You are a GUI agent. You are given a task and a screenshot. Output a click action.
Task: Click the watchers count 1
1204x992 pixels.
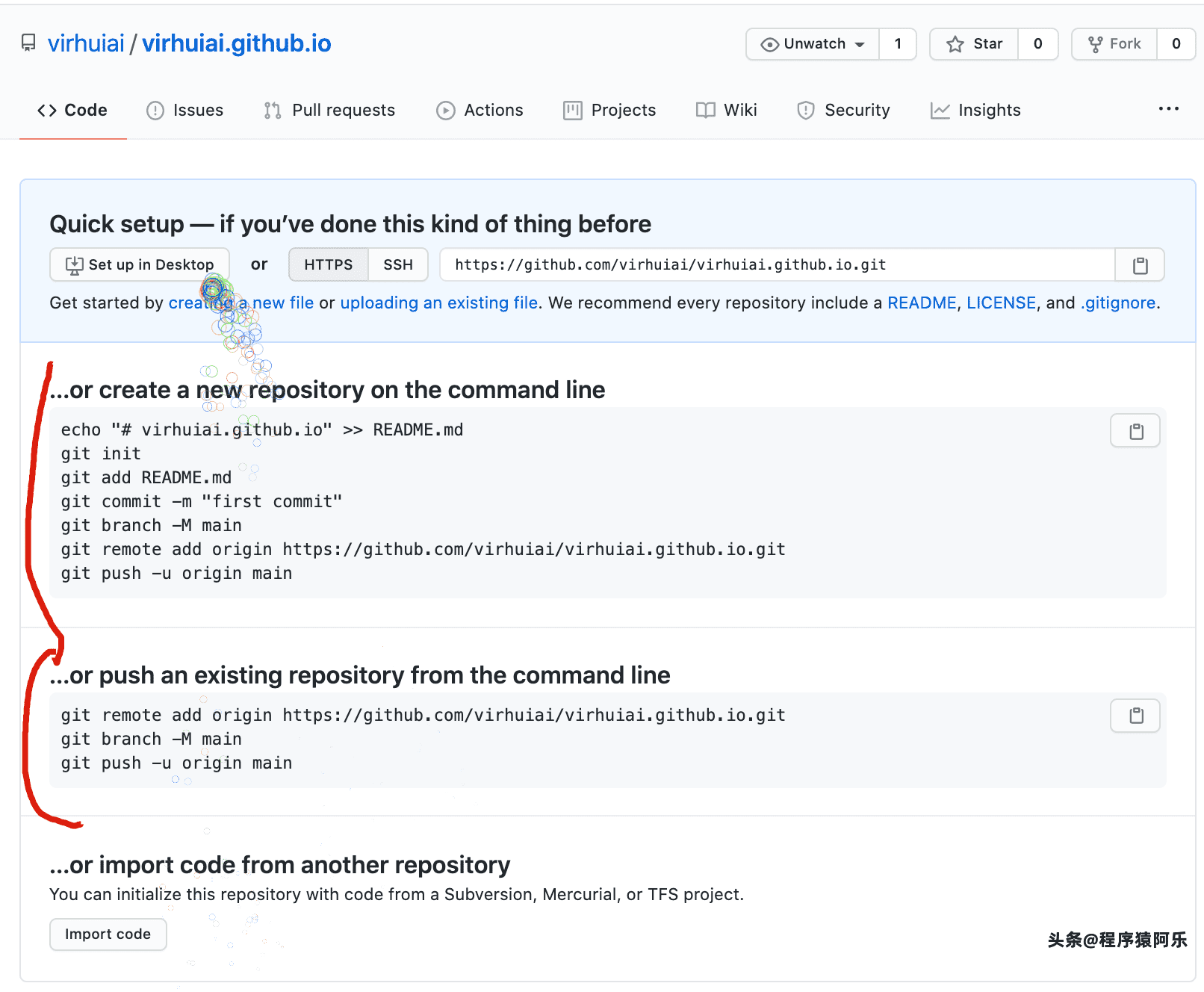pyautogui.click(x=898, y=44)
